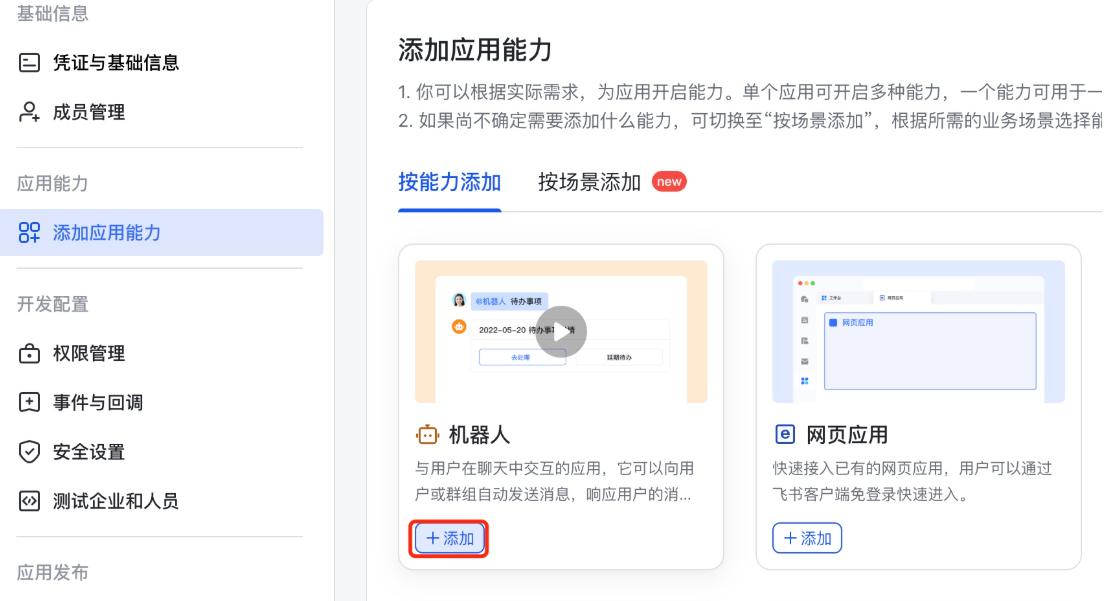The height and width of the screenshot is (601, 1112).
Task: Click the 凭证与基础信息 card icon
Action: tap(29, 62)
